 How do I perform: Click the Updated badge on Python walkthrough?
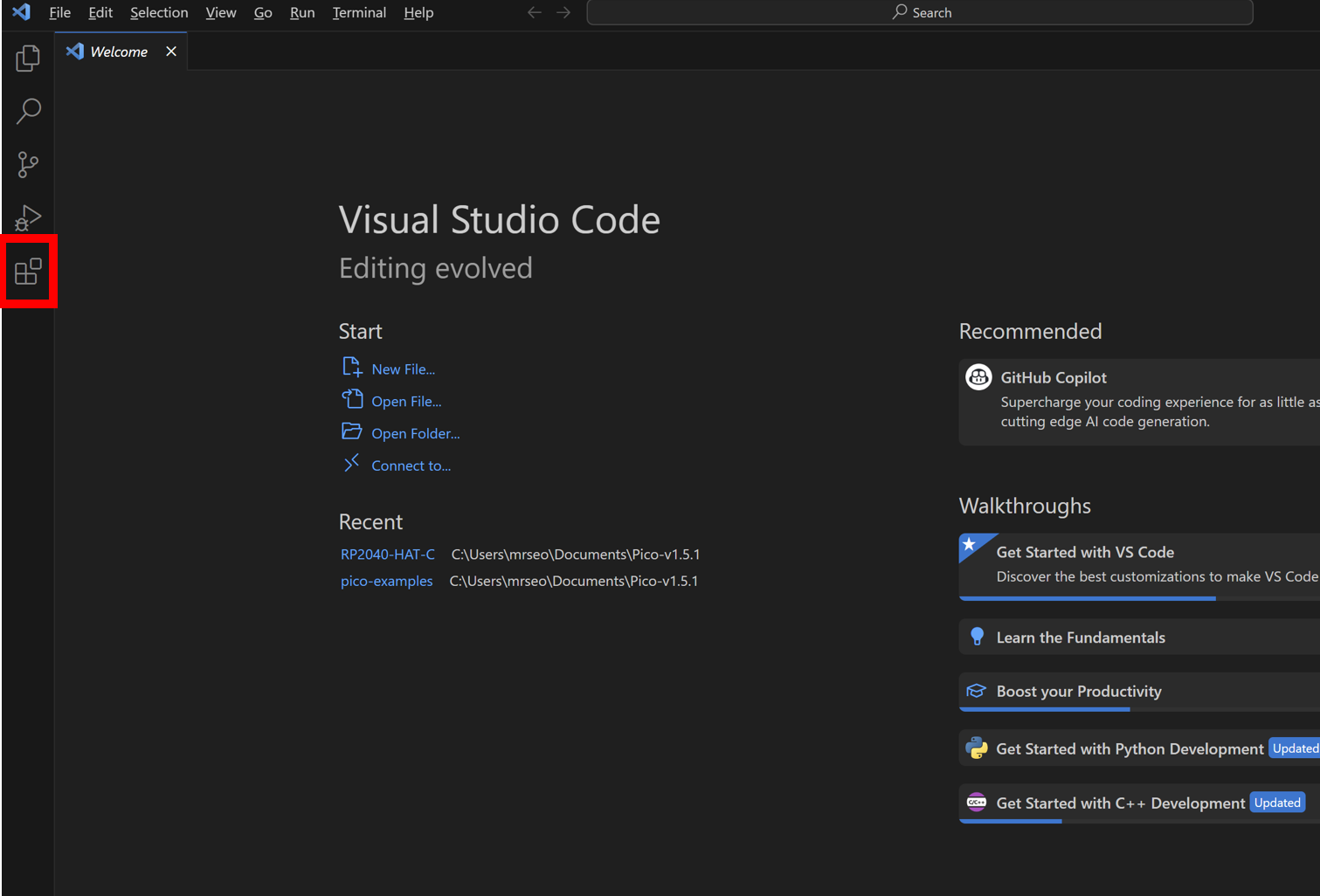click(1295, 748)
